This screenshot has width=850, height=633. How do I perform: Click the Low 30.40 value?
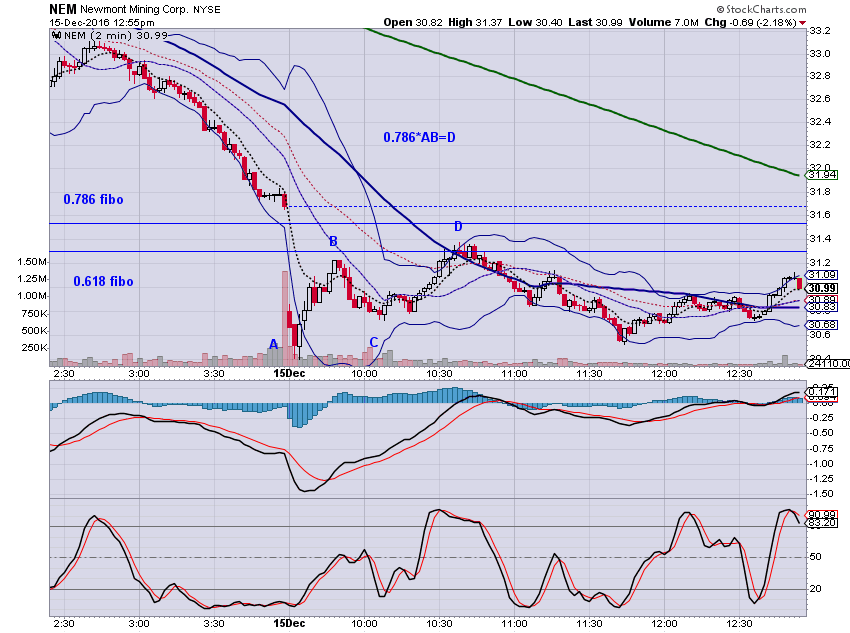pos(535,23)
